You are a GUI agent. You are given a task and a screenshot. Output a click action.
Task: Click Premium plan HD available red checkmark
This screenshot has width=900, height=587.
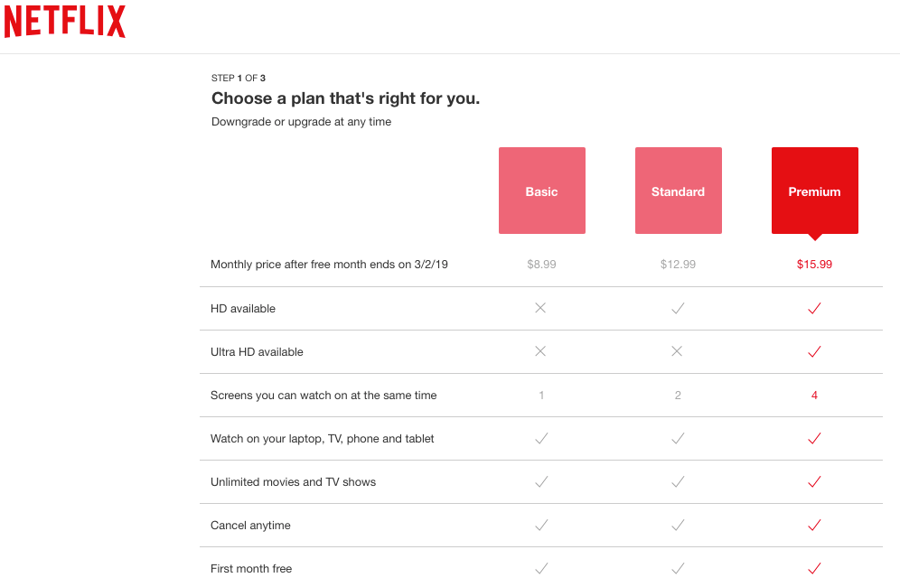[x=814, y=308]
